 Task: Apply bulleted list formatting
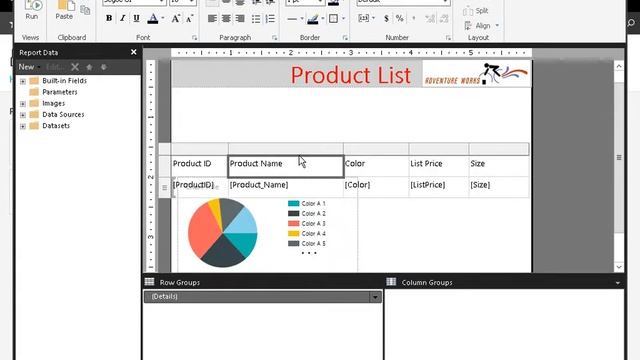[x=256, y=19]
